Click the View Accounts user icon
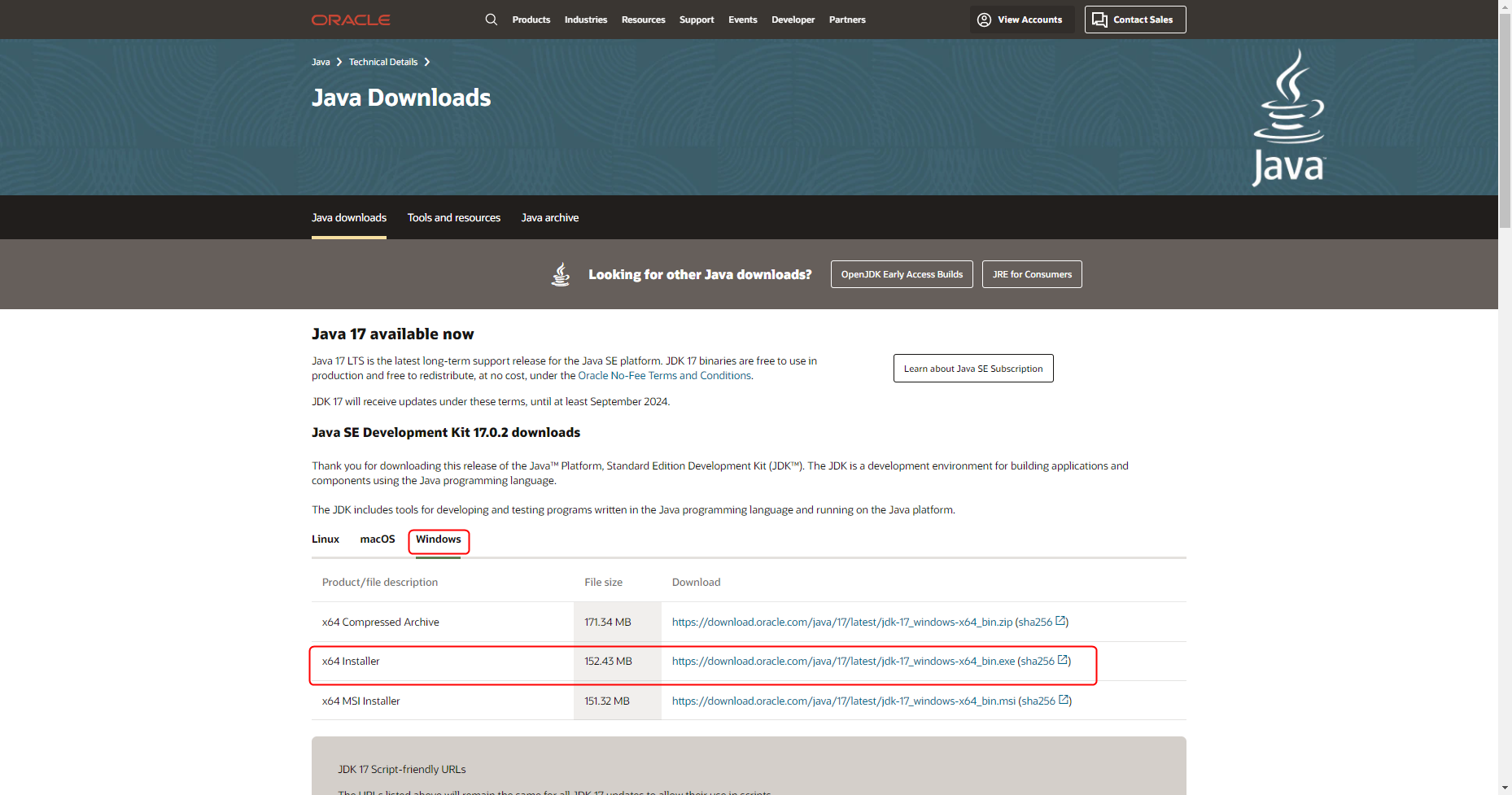 984,20
